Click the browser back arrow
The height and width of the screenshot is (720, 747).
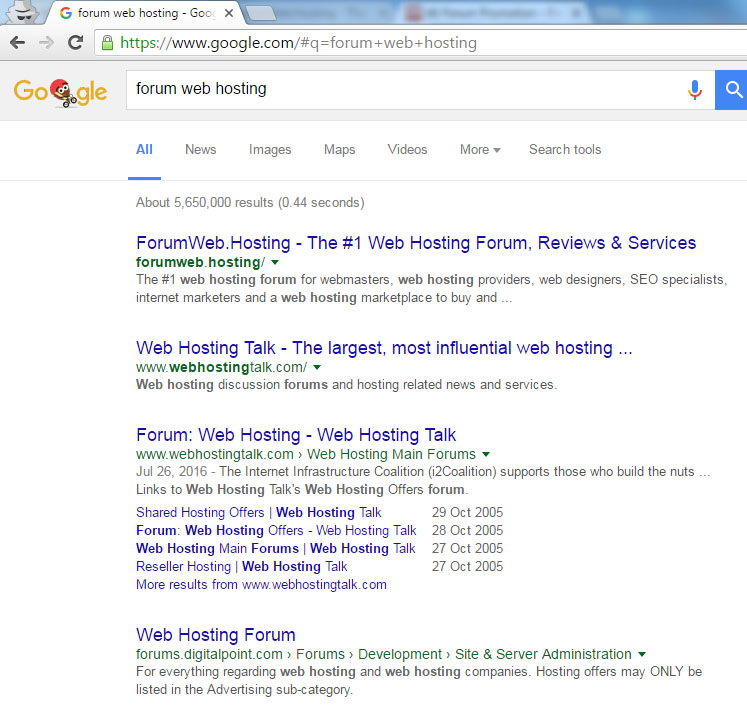(17, 43)
